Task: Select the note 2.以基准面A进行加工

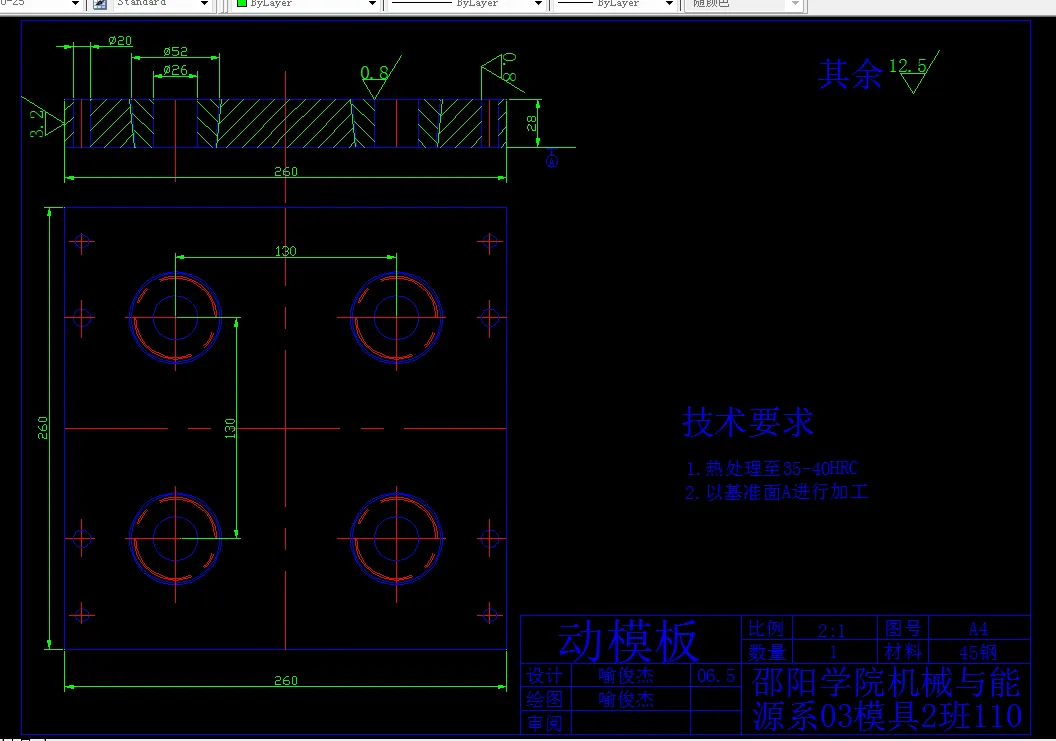Action: click(x=777, y=492)
